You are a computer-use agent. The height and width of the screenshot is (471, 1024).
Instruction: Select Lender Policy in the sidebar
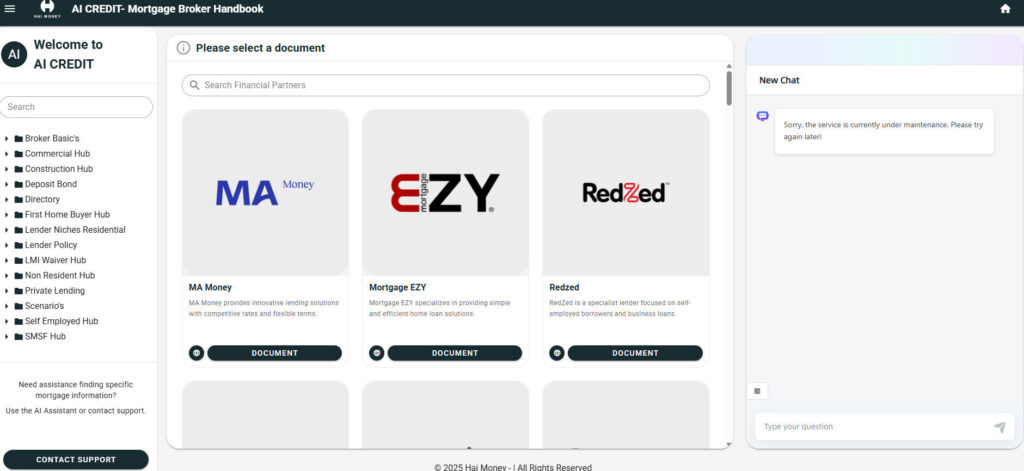(51, 245)
